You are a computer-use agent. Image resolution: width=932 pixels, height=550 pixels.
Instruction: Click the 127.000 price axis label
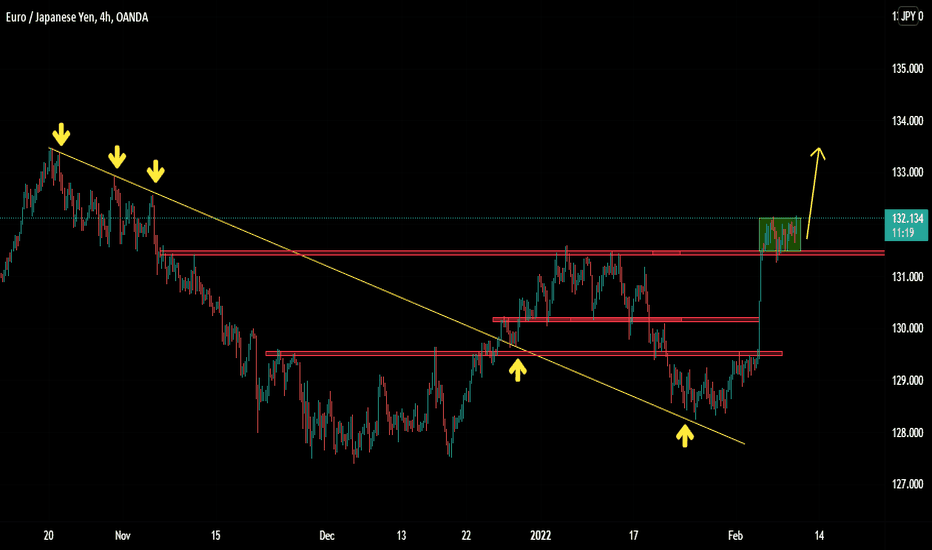(x=907, y=484)
